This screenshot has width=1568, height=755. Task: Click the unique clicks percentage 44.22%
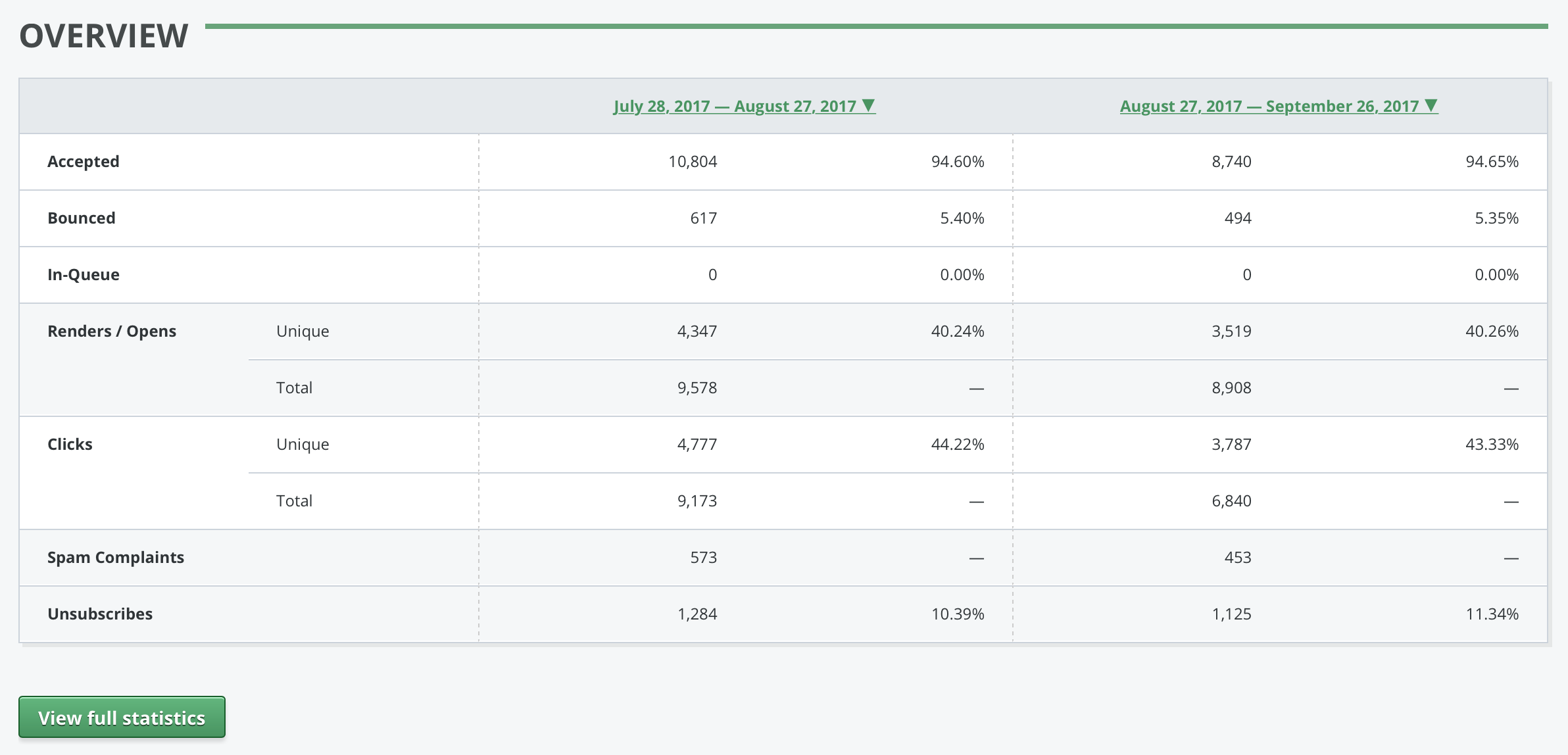957,445
